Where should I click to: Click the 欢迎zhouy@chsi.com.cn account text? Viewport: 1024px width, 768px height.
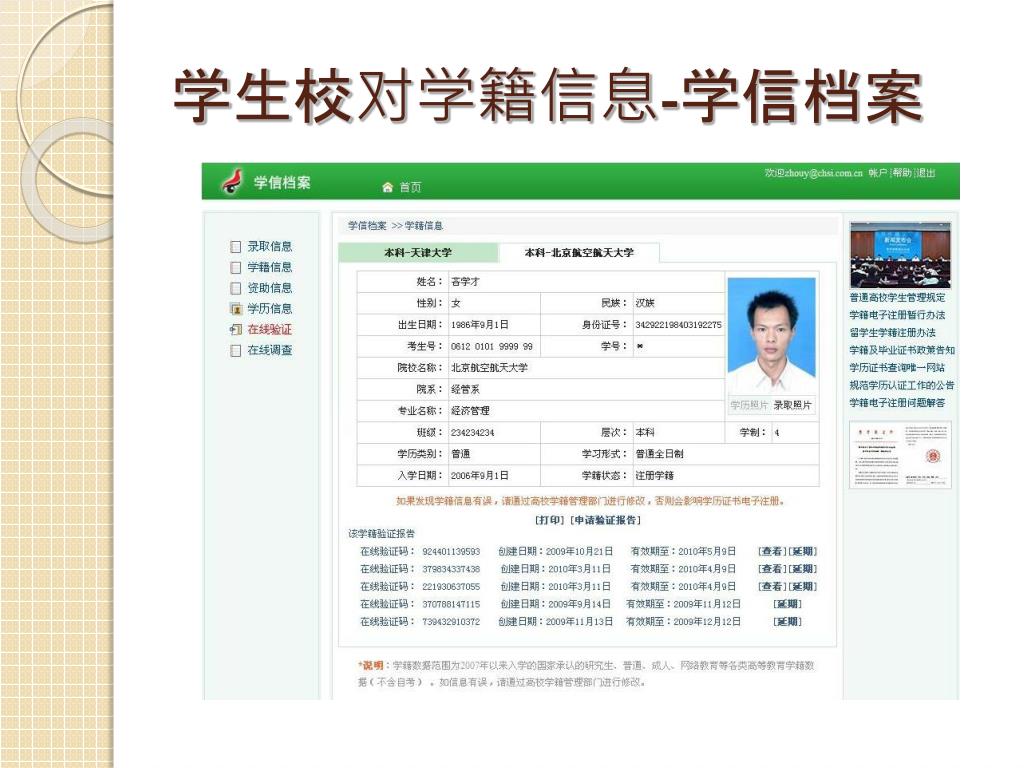814,173
